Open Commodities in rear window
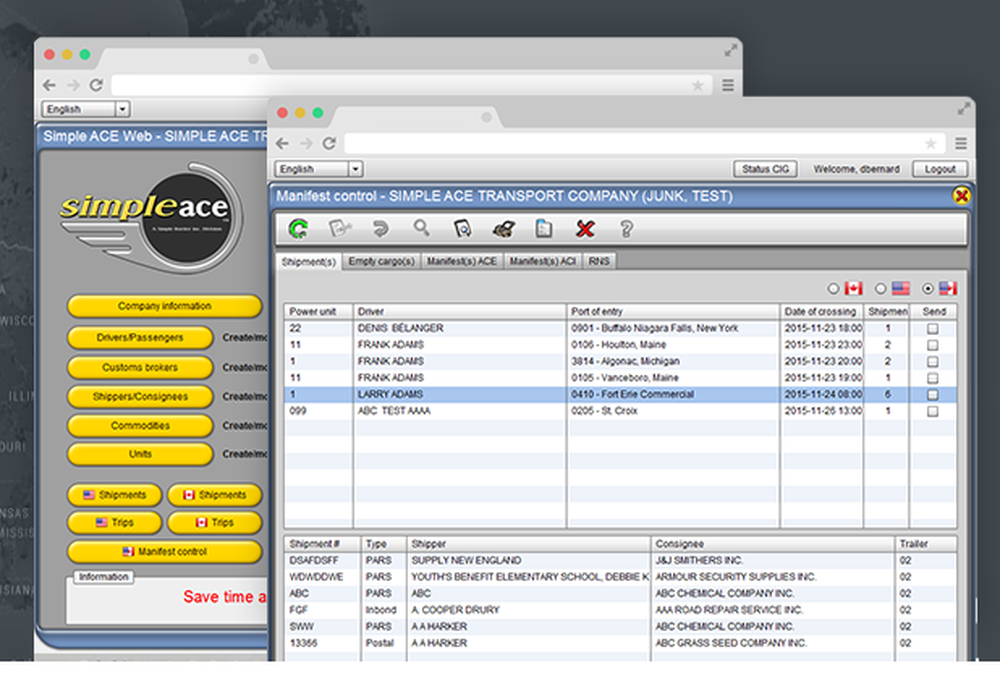Viewport: 1000px width, 679px height. coord(140,425)
